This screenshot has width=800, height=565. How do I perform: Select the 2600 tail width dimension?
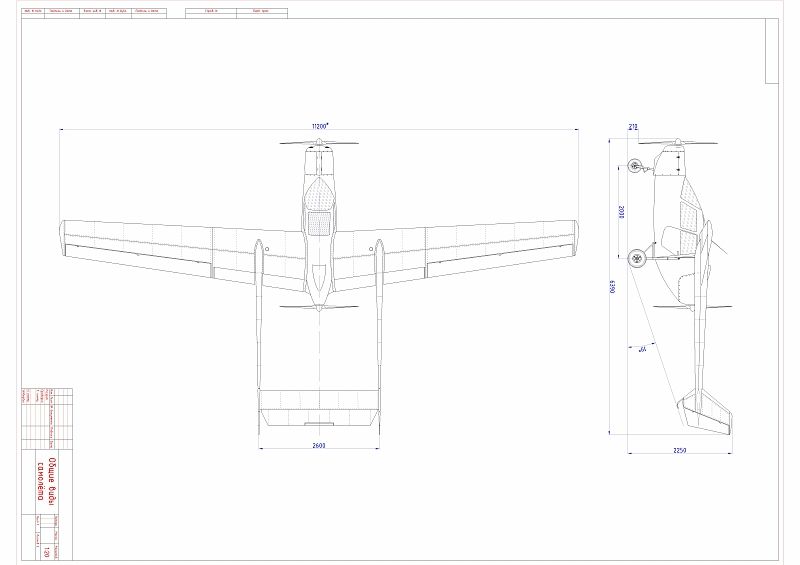pyautogui.click(x=318, y=445)
